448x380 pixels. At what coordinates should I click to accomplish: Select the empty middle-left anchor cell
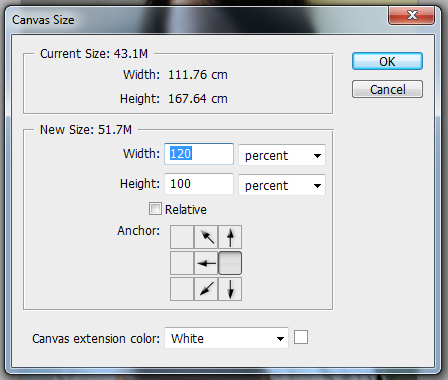click(182, 263)
